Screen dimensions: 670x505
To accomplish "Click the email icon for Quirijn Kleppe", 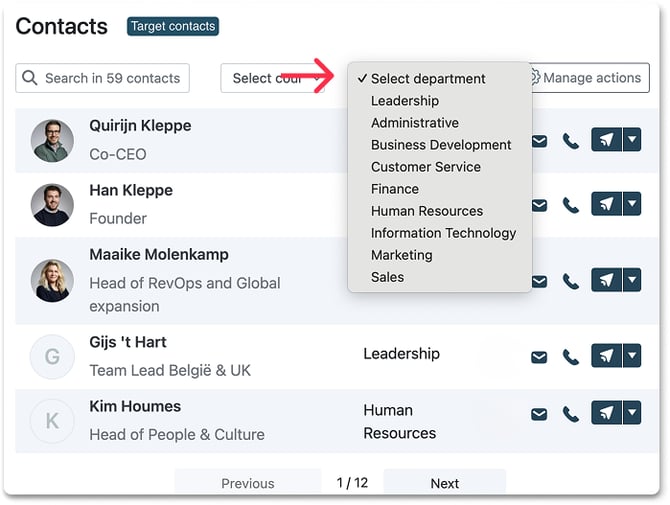I will 539,141.
